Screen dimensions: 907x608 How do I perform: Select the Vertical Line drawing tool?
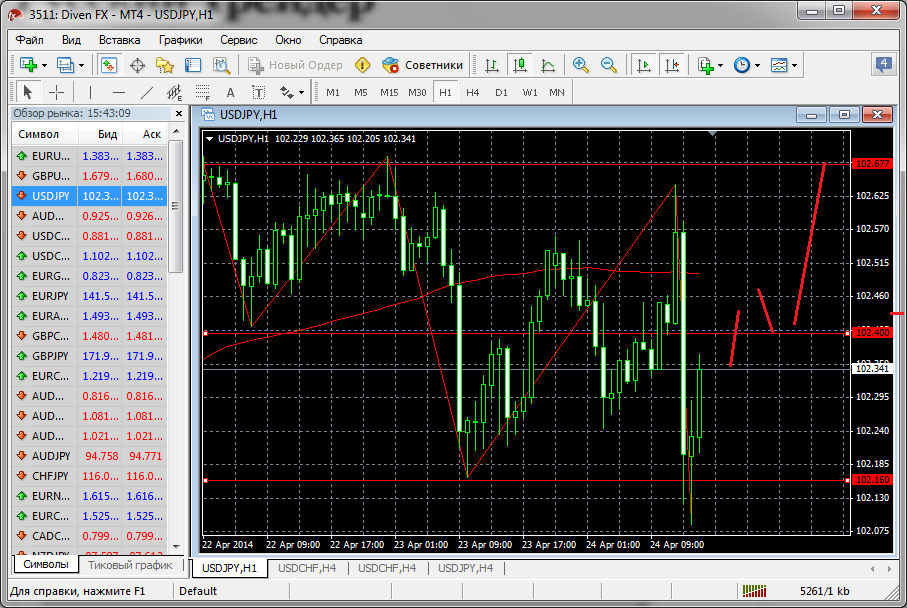point(90,92)
